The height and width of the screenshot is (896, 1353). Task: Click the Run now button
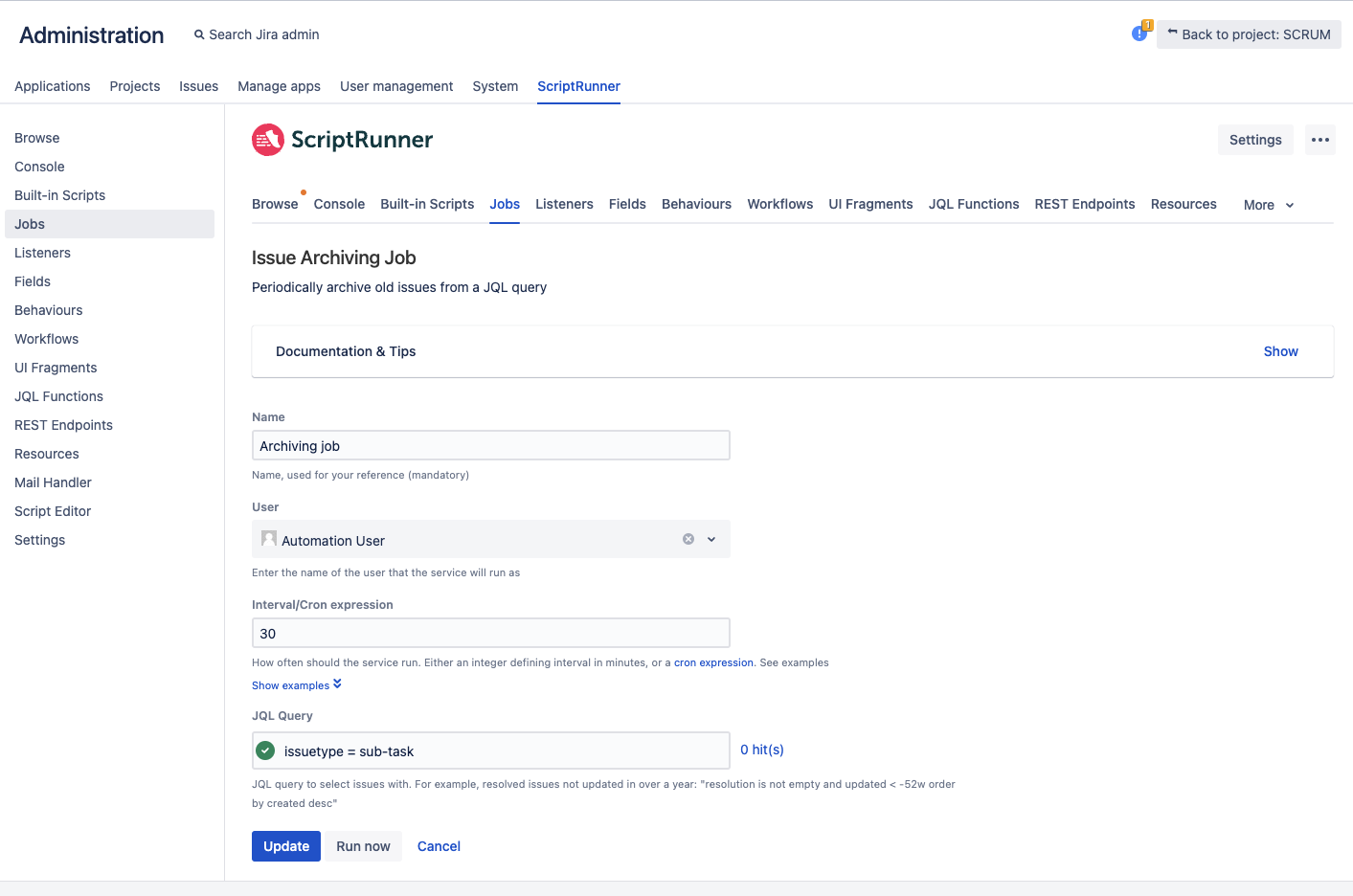363,846
